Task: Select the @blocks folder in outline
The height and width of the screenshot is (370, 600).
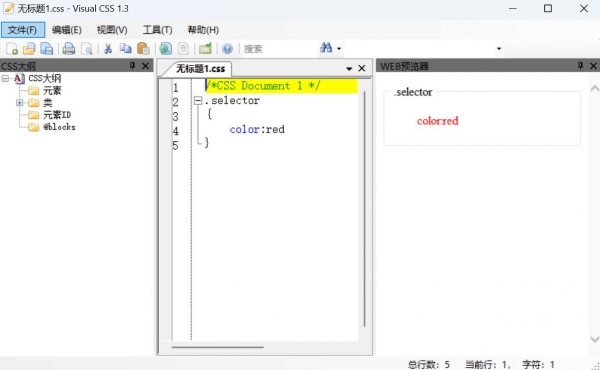Action: point(59,127)
